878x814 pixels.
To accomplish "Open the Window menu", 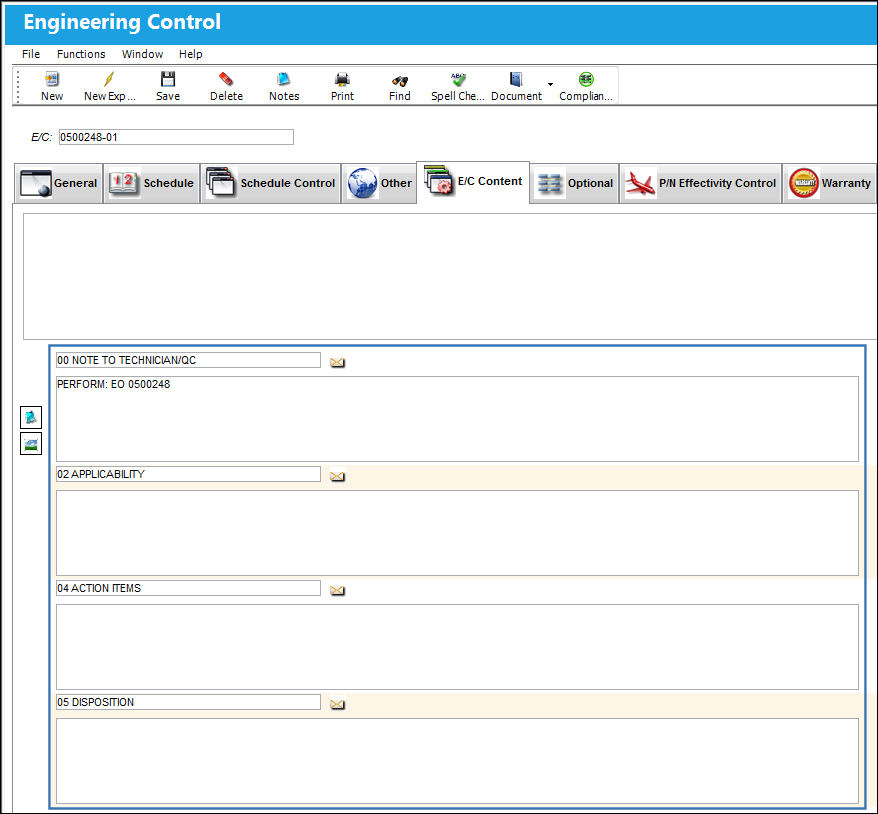I will coord(142,54).
